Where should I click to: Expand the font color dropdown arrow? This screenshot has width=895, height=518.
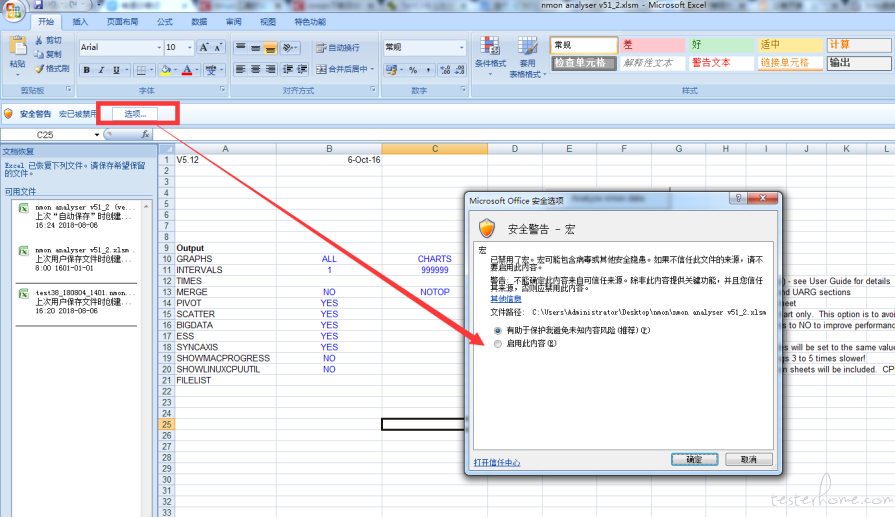tap(197, 70)
